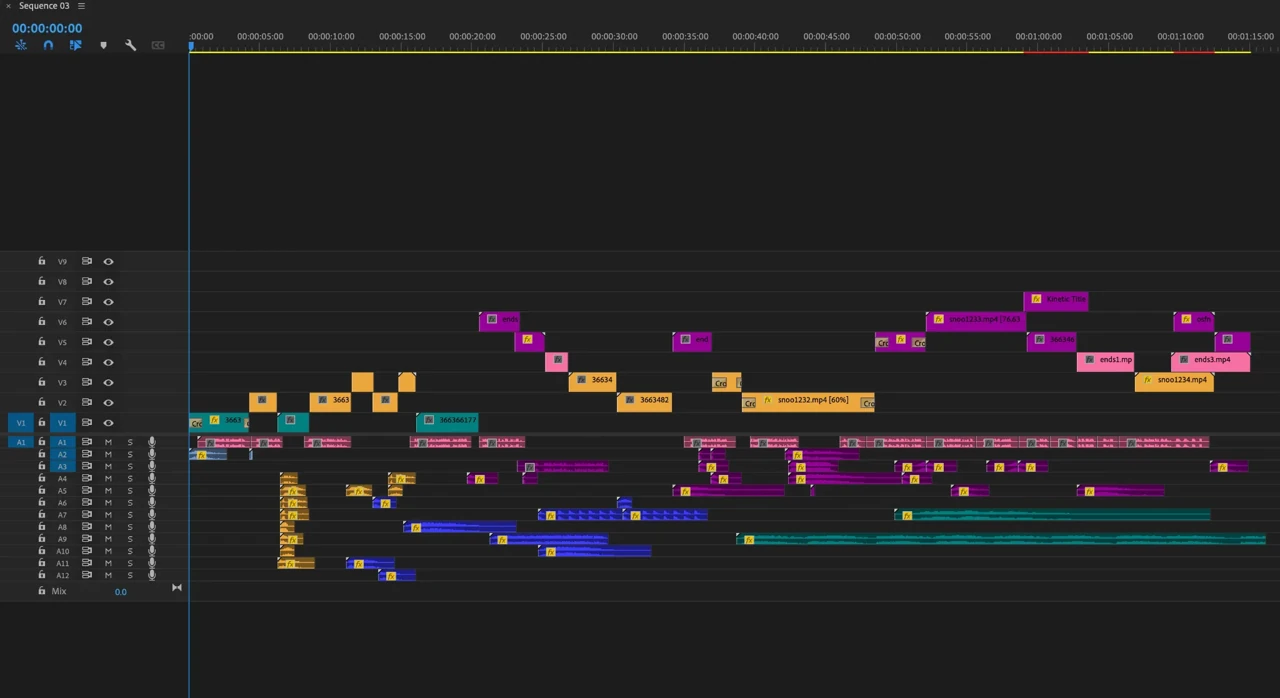
Task: Solo audio track A7
Action: pos(130,515)
